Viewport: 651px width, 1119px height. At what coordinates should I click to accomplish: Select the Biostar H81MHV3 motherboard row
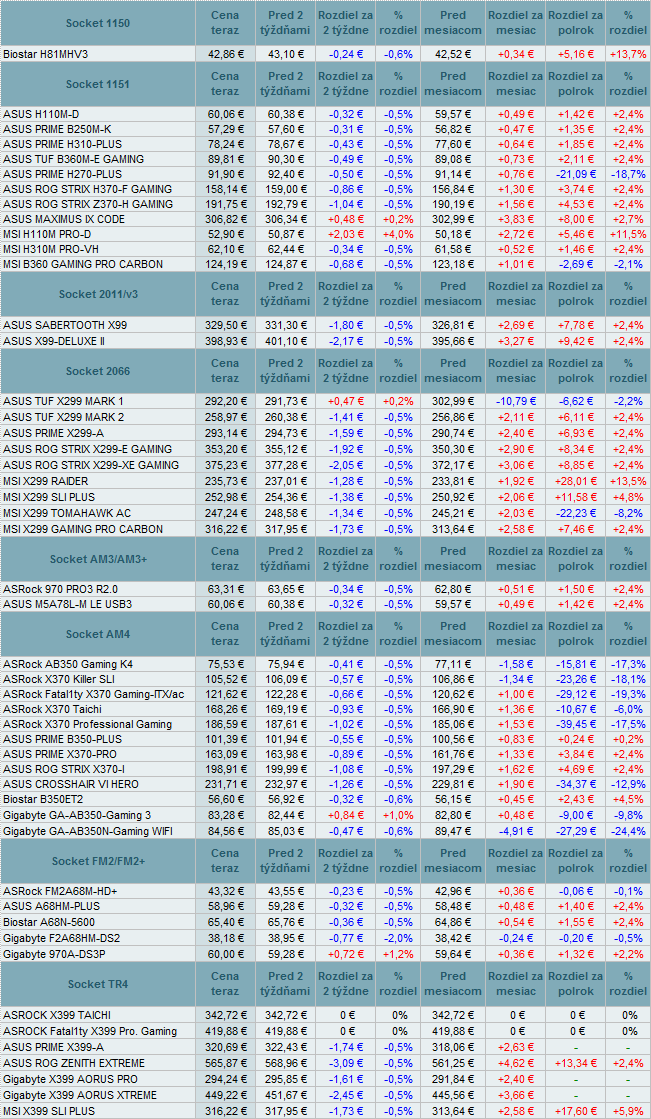click(x=46, y=53)
